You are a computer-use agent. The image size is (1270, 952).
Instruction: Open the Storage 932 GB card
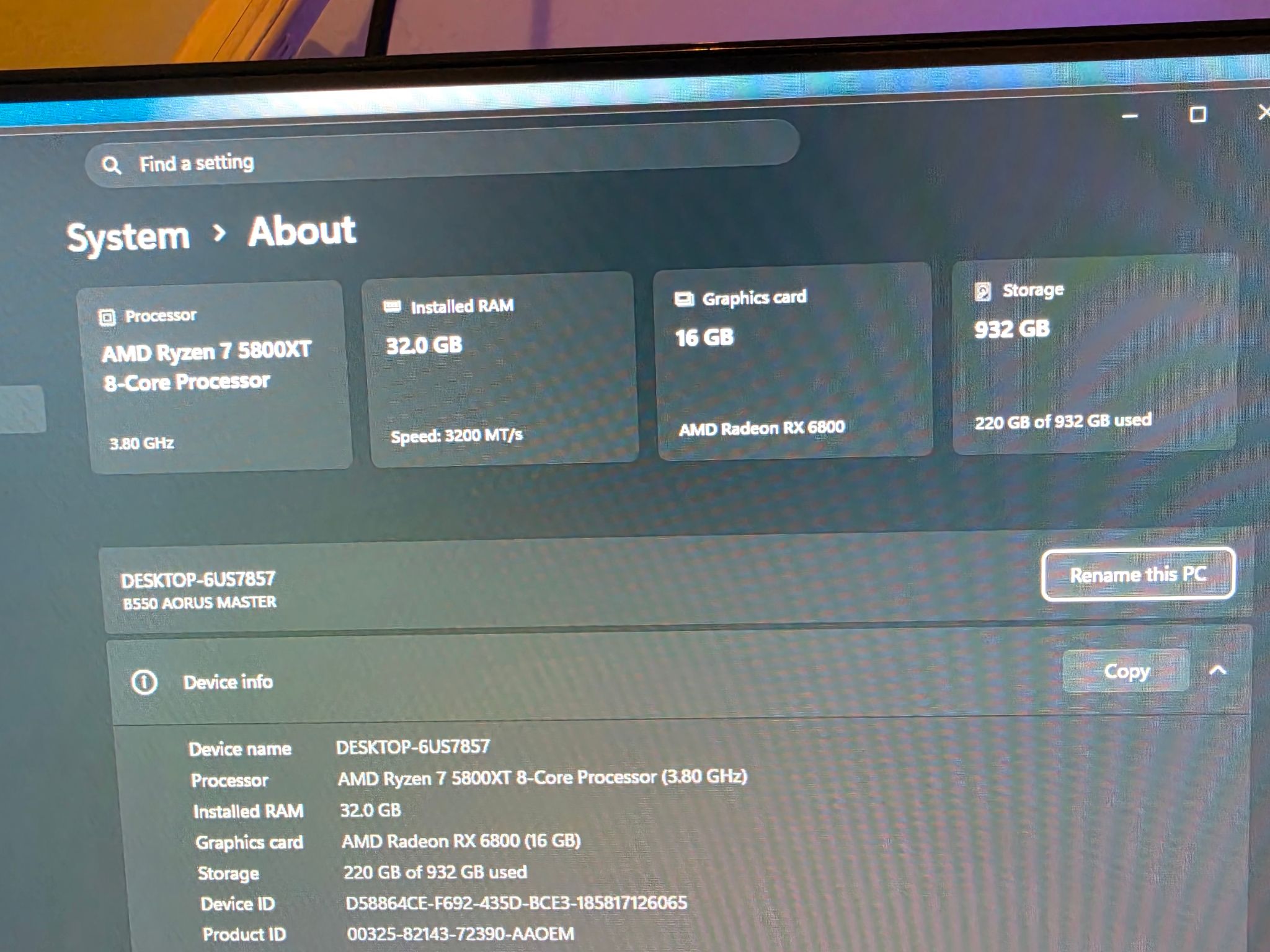[x=1095, y=354]
